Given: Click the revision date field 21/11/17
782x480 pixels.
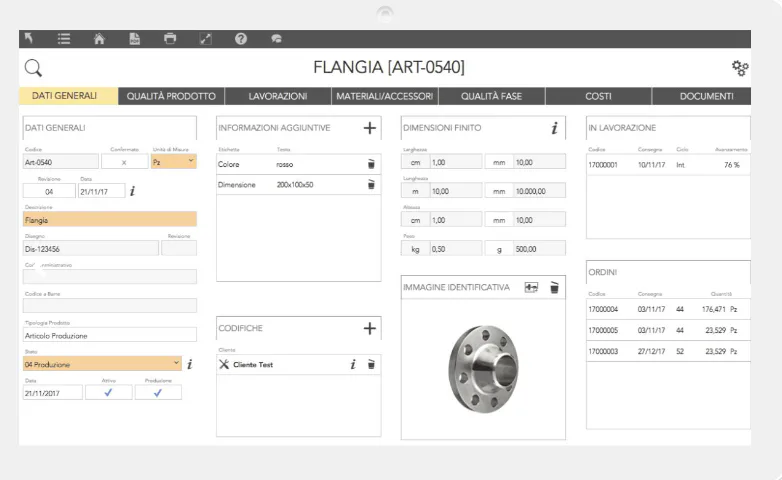Looking at the screenshot, I should [101, 191].
